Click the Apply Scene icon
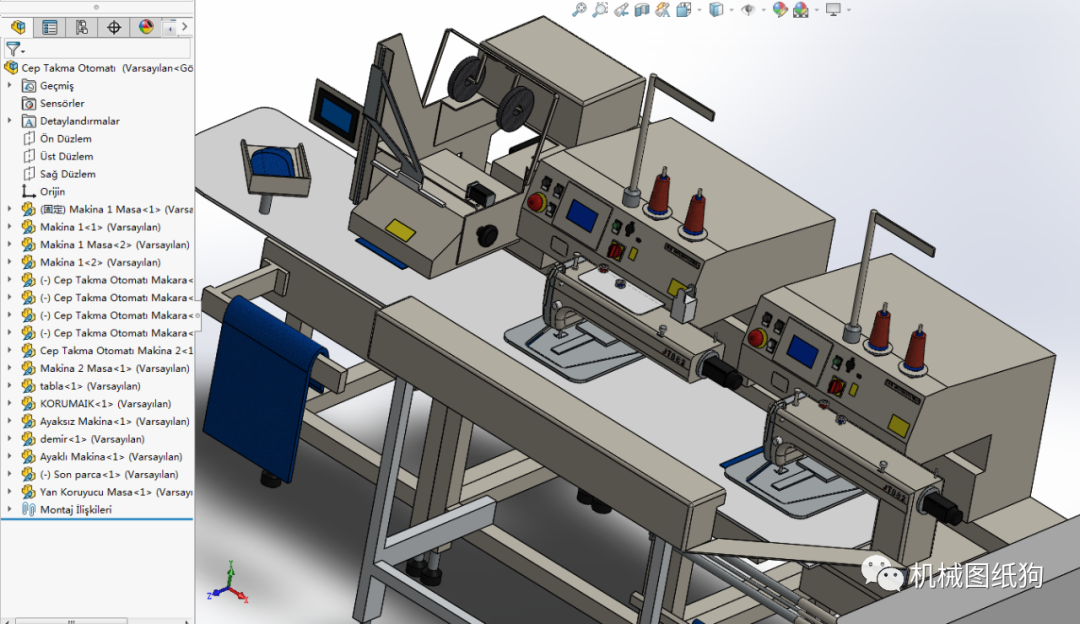This screenshot has height=624, width=1080. tap(801, 10)
